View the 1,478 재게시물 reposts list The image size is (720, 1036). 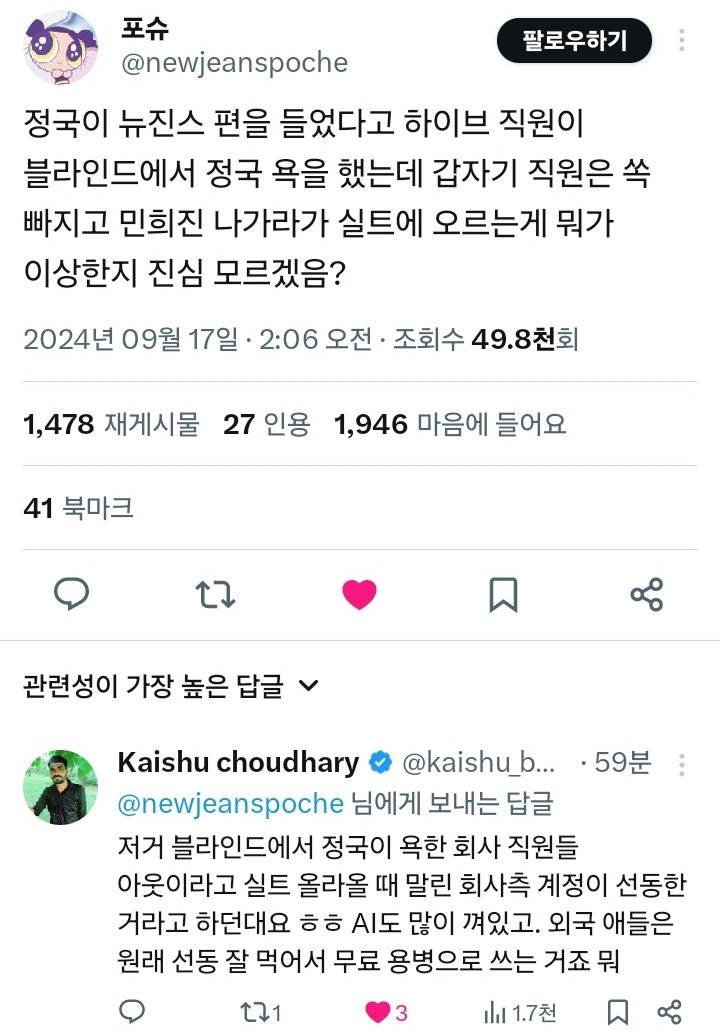click(x=111, y=425)
